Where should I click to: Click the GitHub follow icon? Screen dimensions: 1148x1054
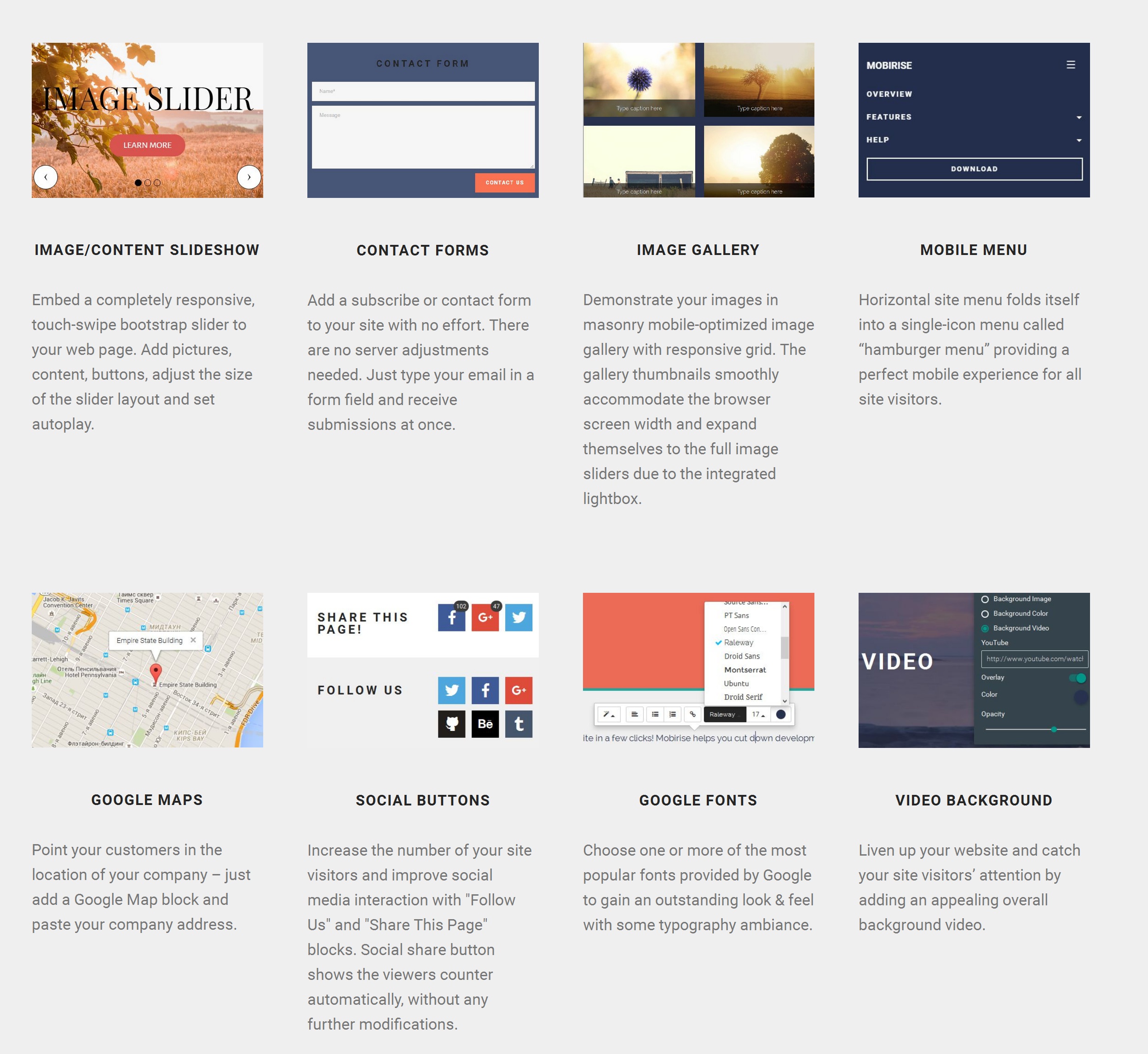click(452, 723)
